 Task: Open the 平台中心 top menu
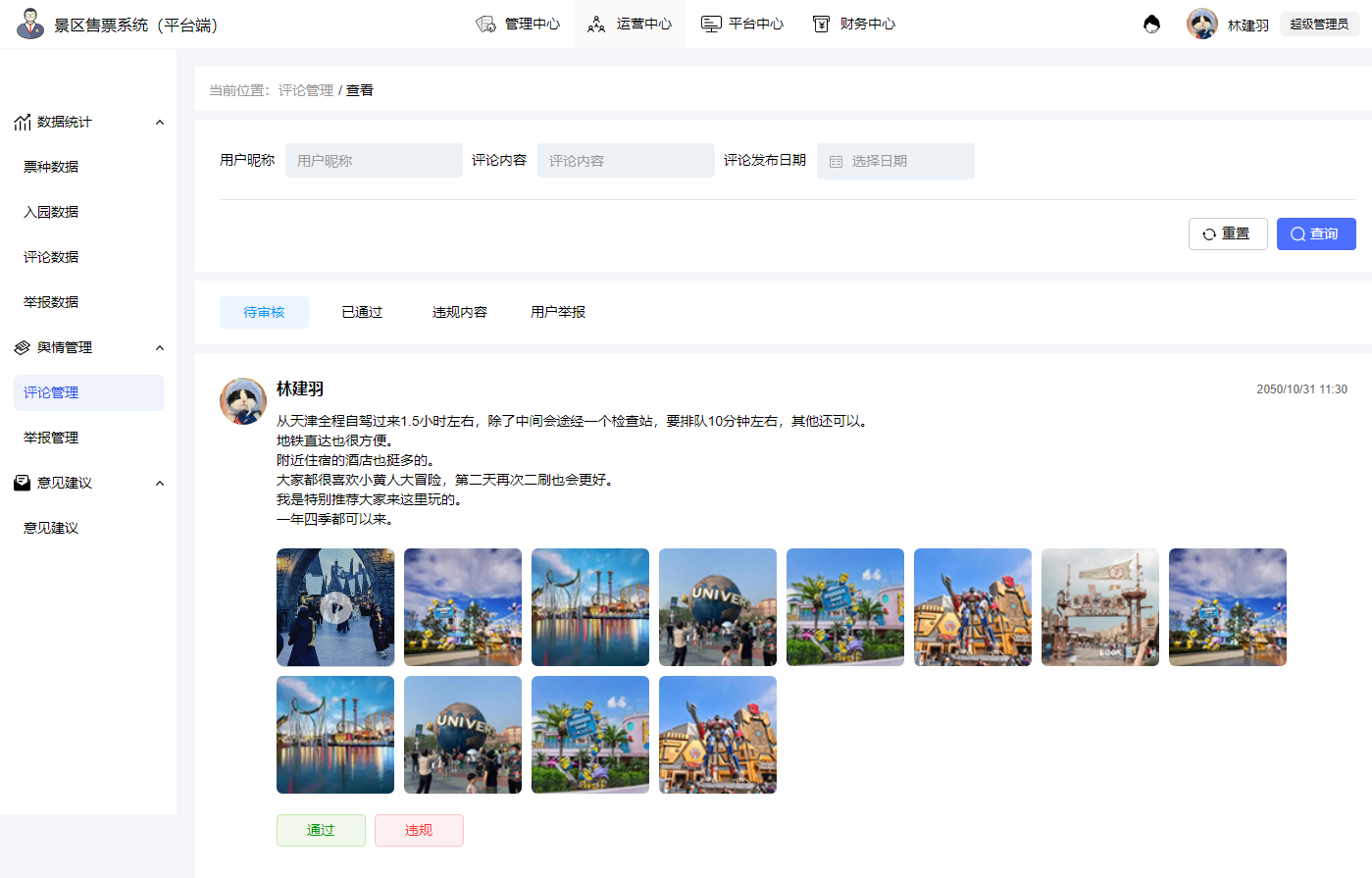(x=742, y=24)
